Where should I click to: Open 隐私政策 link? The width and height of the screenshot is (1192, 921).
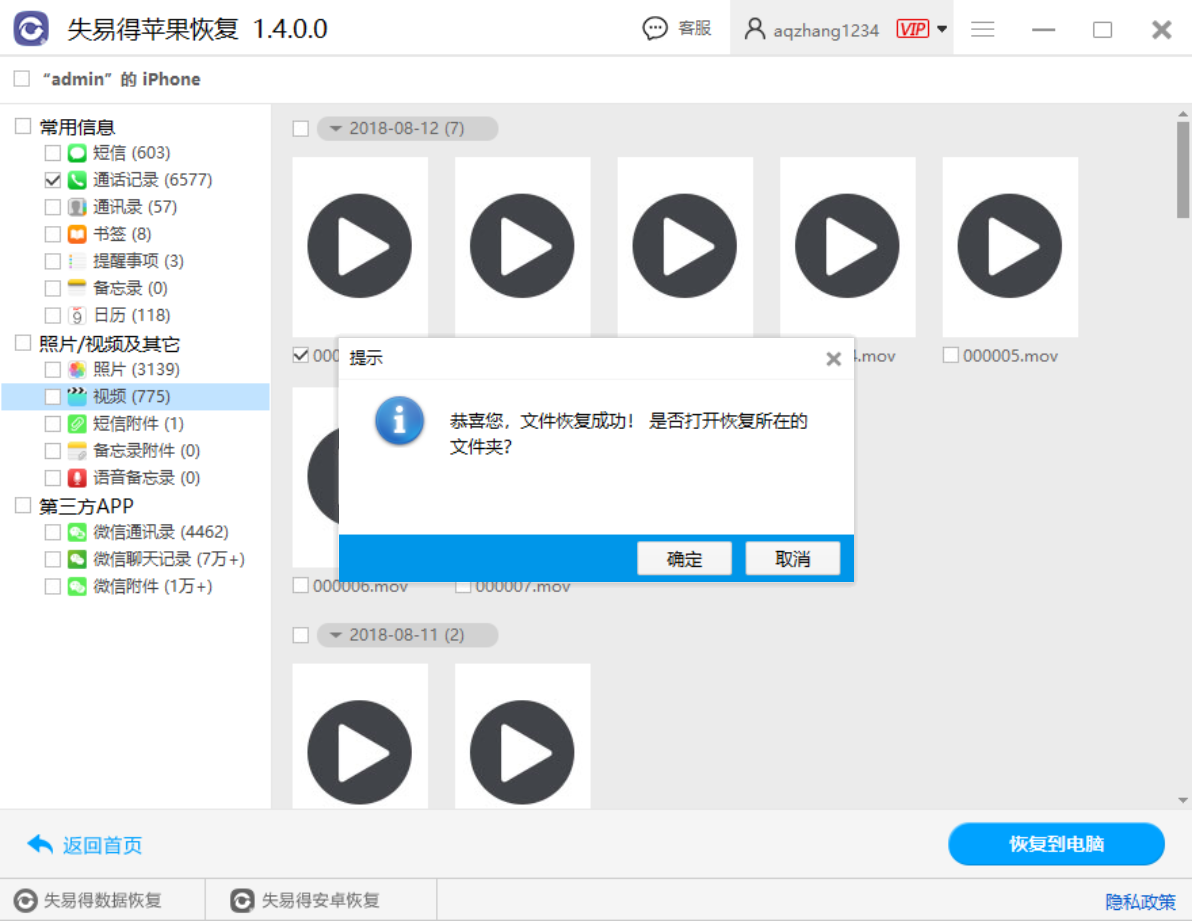1140,902
